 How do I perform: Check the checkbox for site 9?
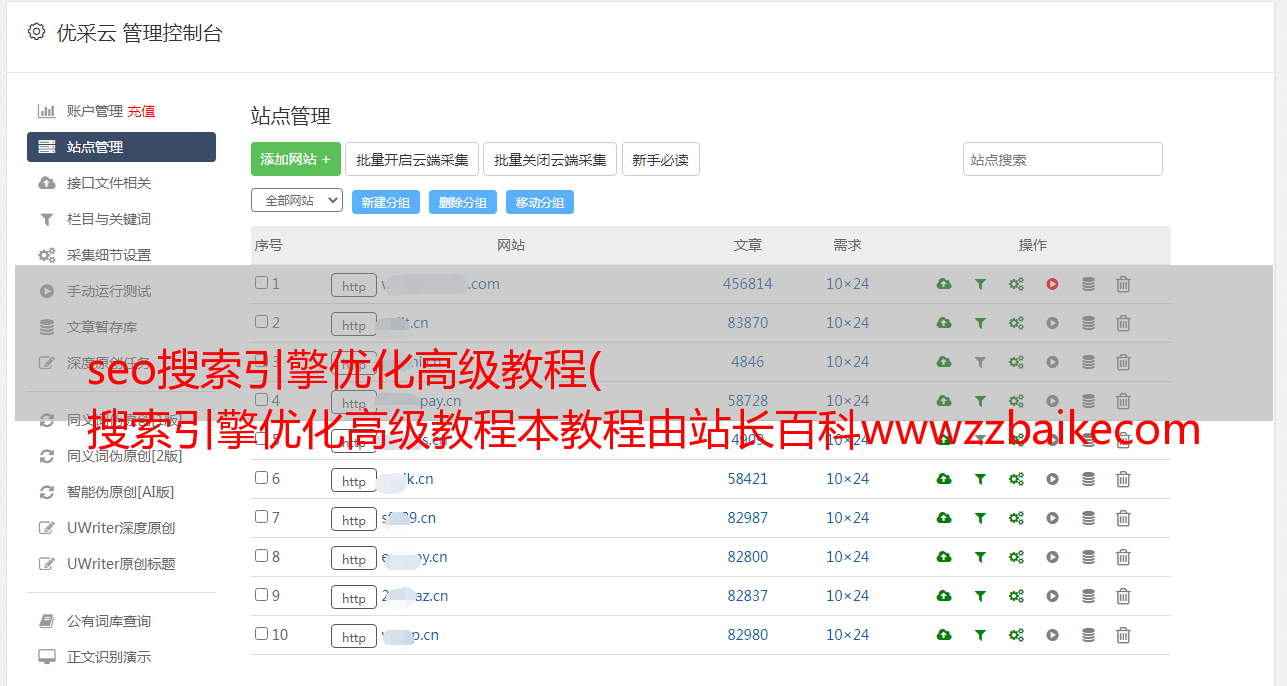tap(261, 595)
